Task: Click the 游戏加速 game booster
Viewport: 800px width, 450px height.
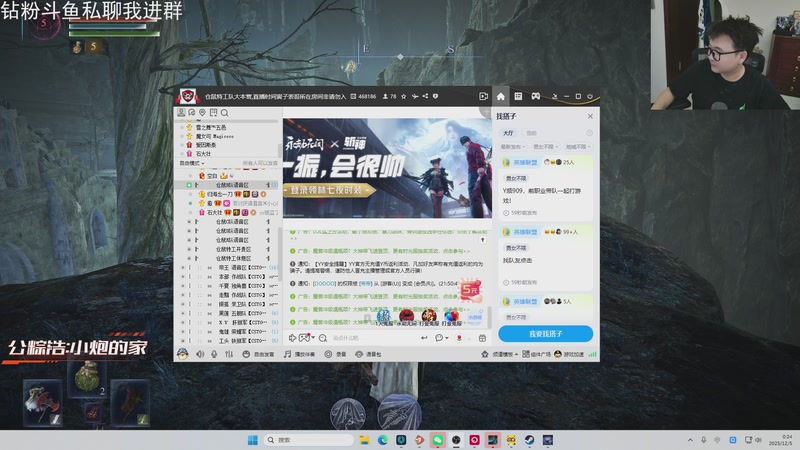Action: (569, 354)
